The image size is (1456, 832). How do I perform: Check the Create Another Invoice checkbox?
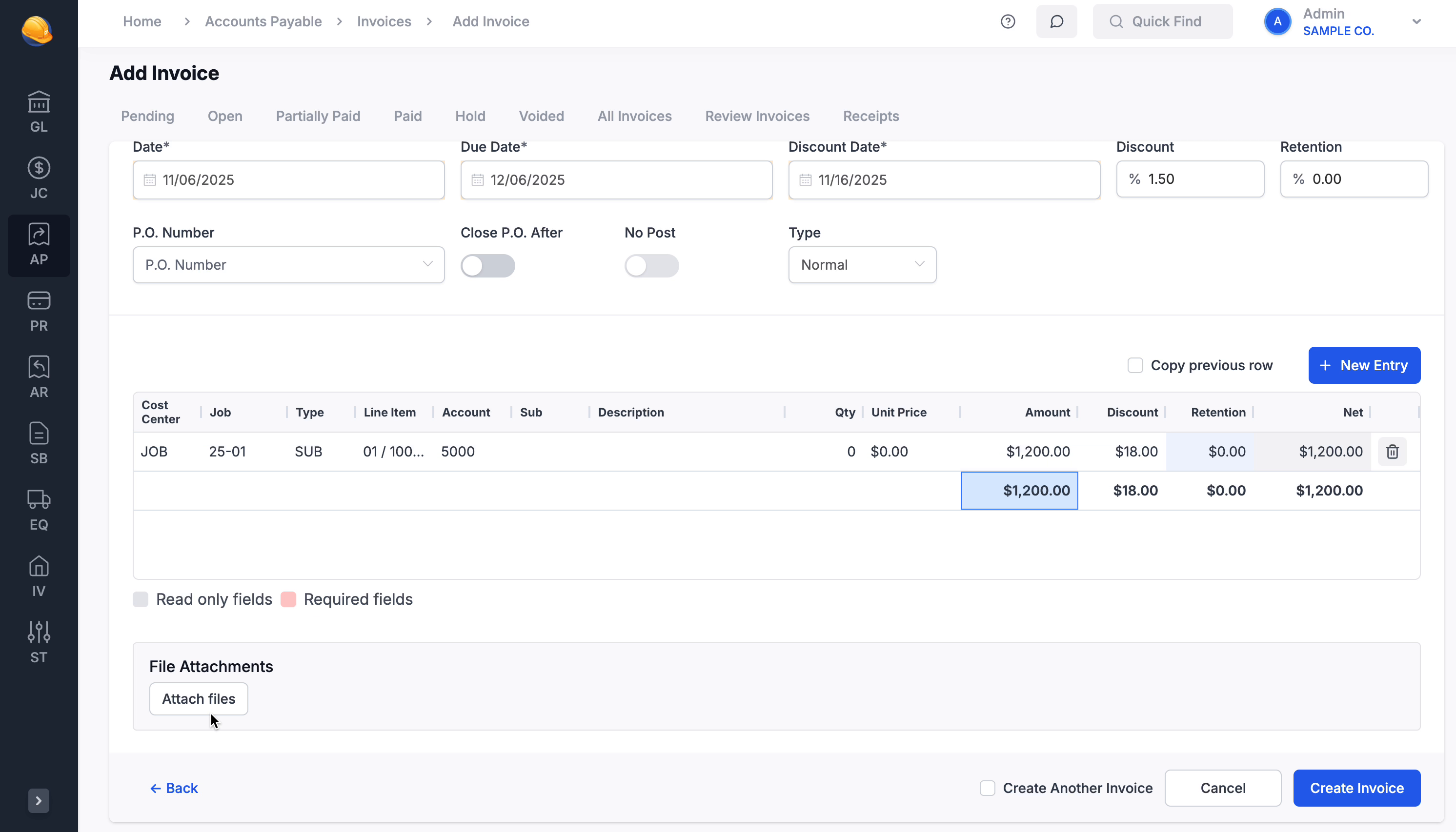coord(987,788)
